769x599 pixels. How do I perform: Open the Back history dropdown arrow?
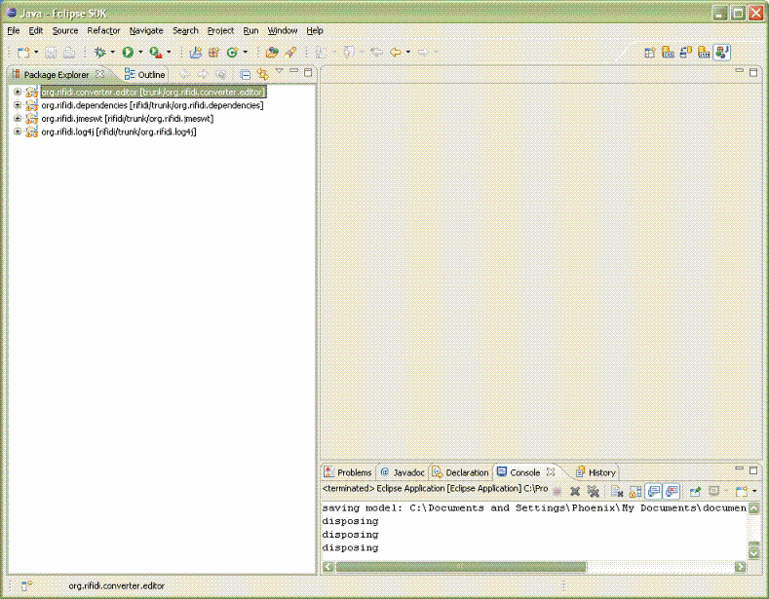pyautogui.click(x=408, y=52)
